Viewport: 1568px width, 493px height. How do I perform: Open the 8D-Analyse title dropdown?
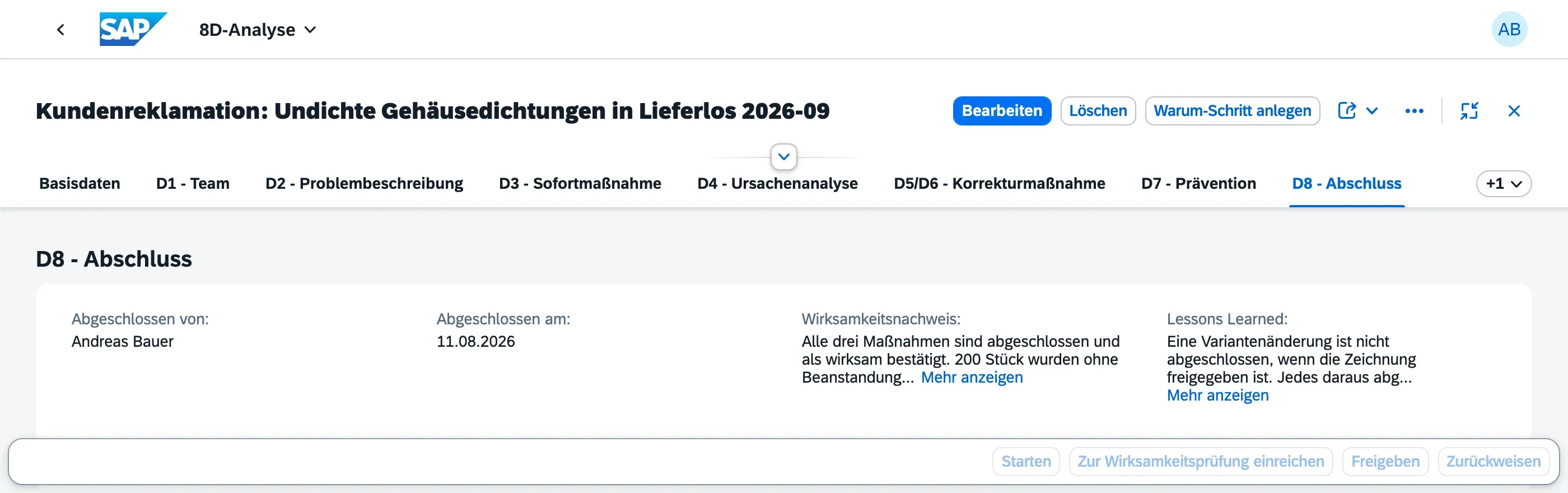click(258, 29)
